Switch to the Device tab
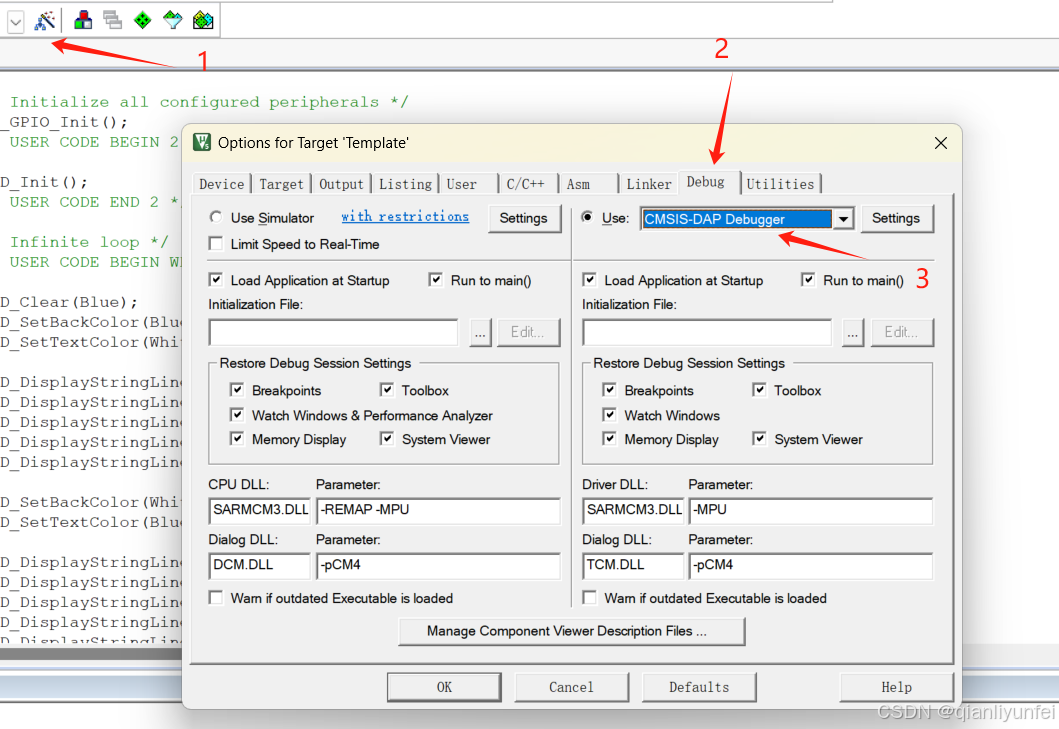Image resolution: width=1059 pixels, height=729 pixels. [x=222, y=184]
